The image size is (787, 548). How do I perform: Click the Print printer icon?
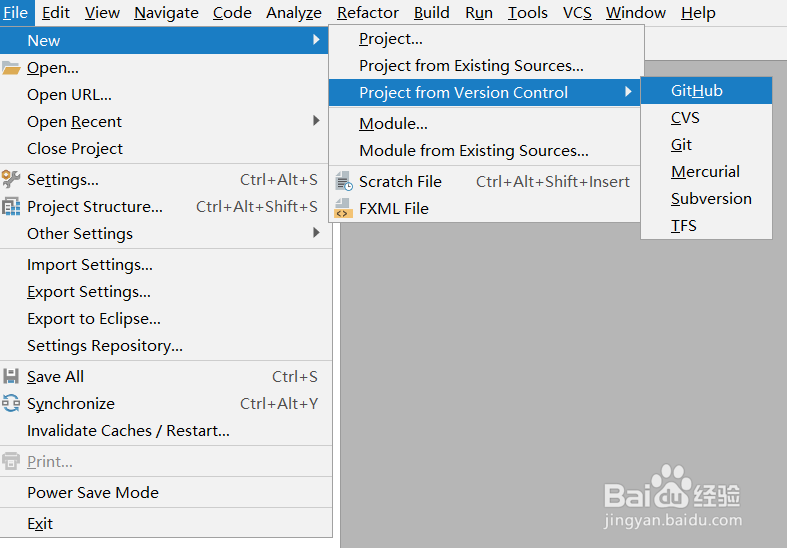tap(11, 461)
